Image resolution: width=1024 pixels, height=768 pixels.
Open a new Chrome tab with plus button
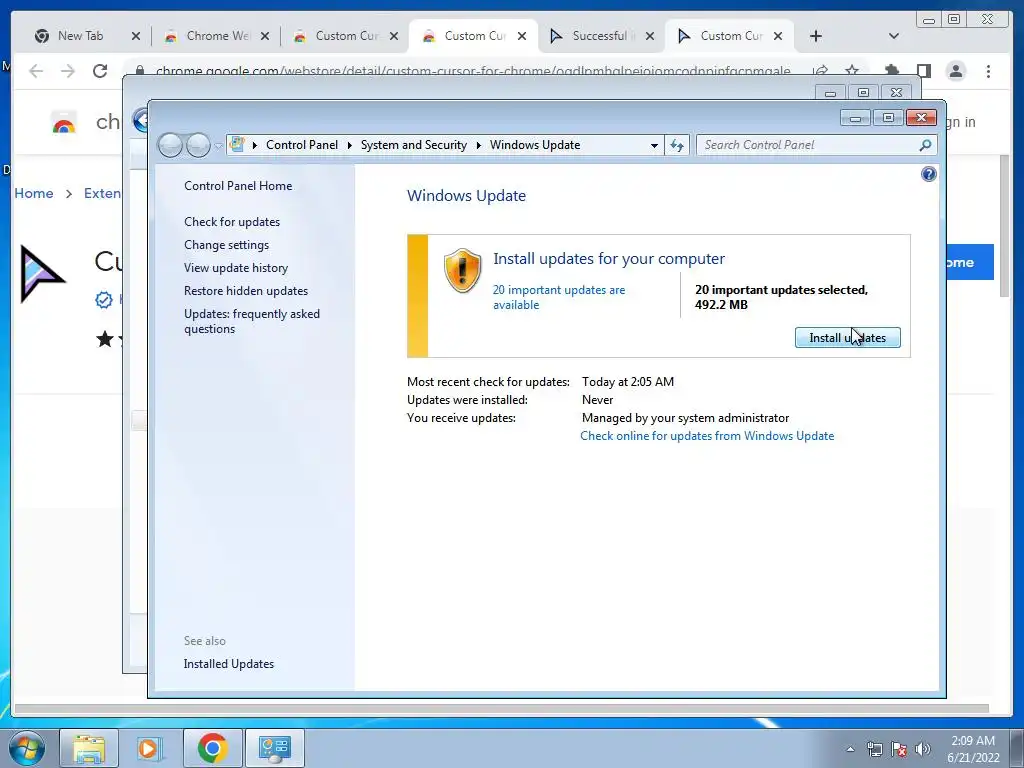[x=815, y=37]
